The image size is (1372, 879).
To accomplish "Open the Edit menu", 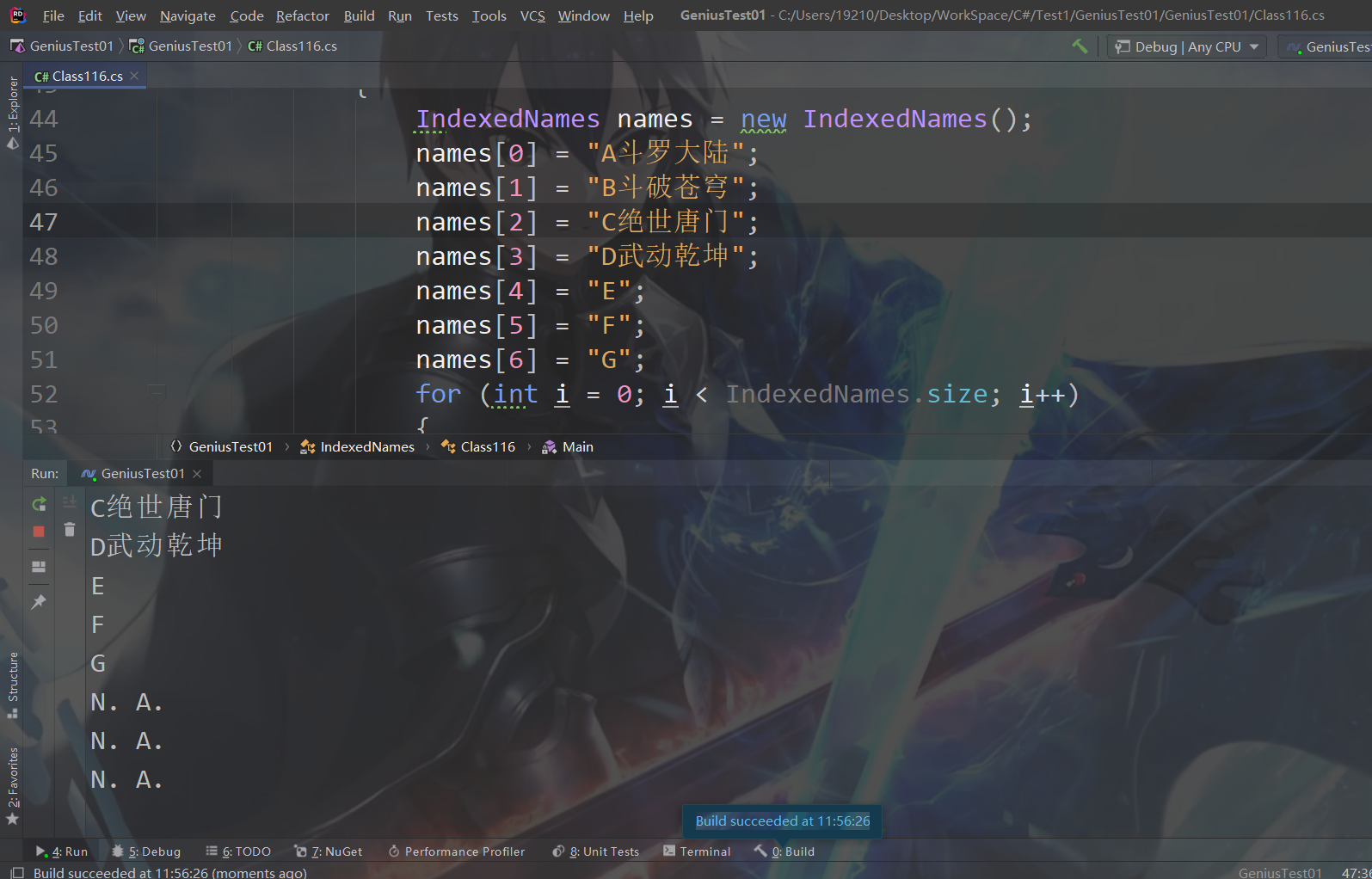I will (x=89, y=15).
